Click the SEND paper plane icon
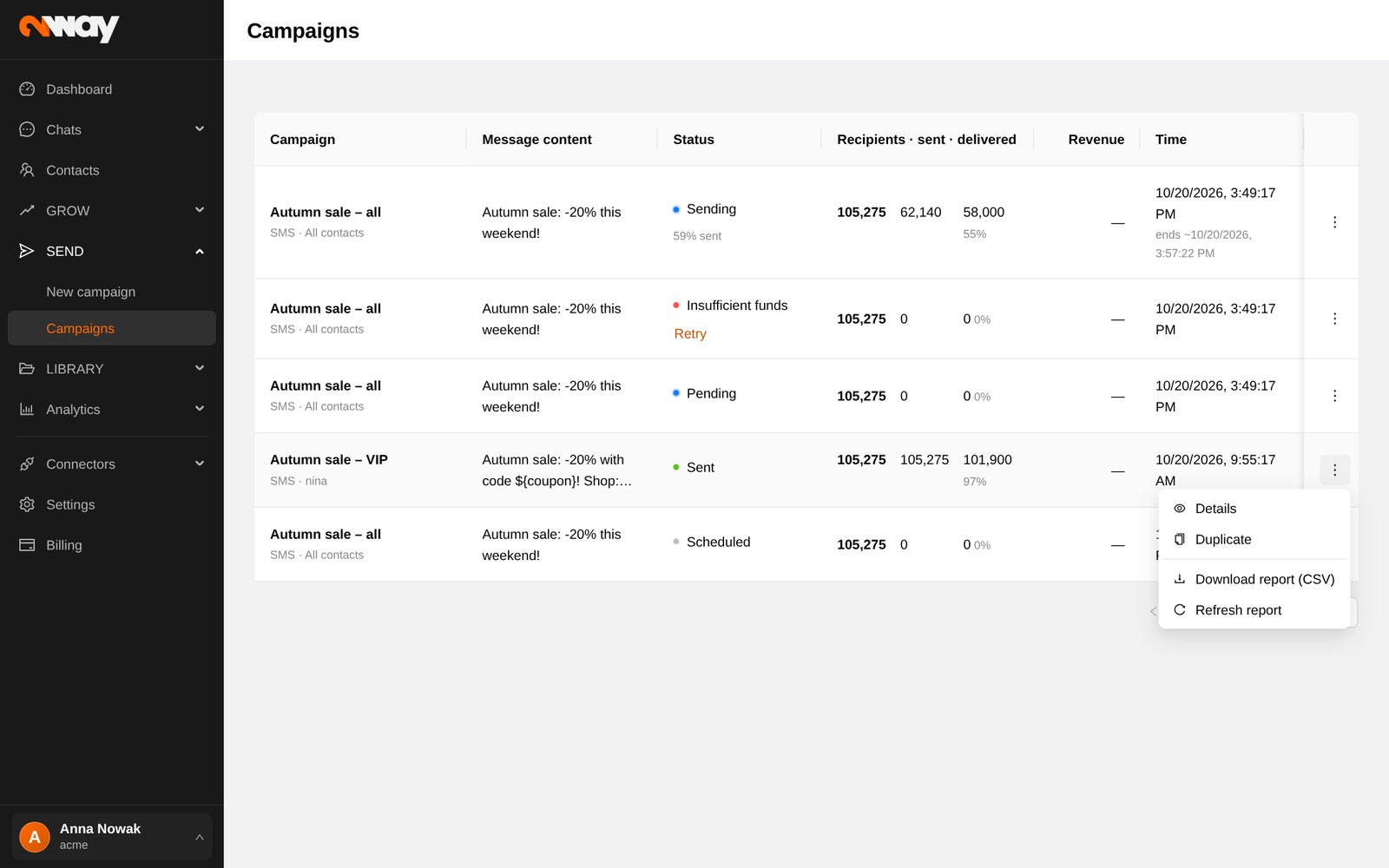The width and height of the screenshot is (1389, 868). pyautogui.click(x=27, y=251)
